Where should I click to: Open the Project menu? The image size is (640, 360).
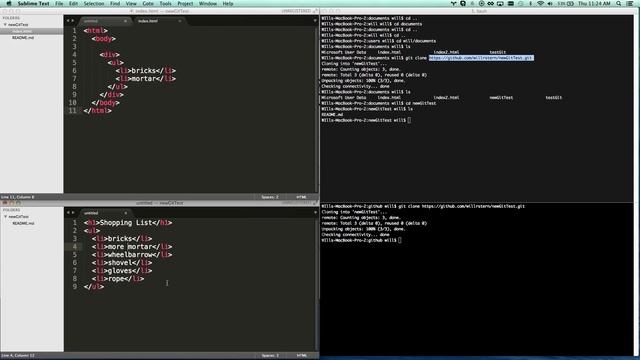185,3
